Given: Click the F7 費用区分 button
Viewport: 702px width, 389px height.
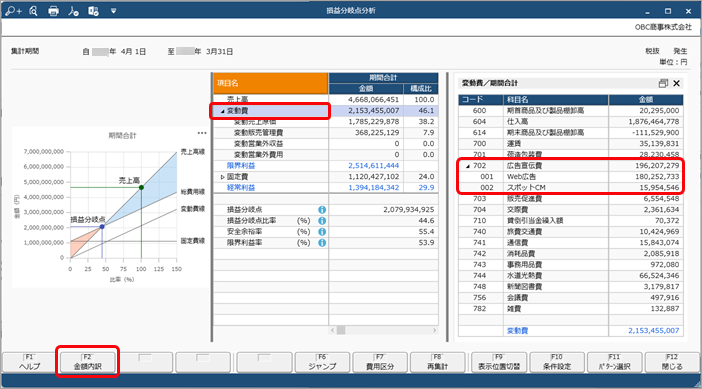Looking at the screenshot, I should tap(380, 362).
